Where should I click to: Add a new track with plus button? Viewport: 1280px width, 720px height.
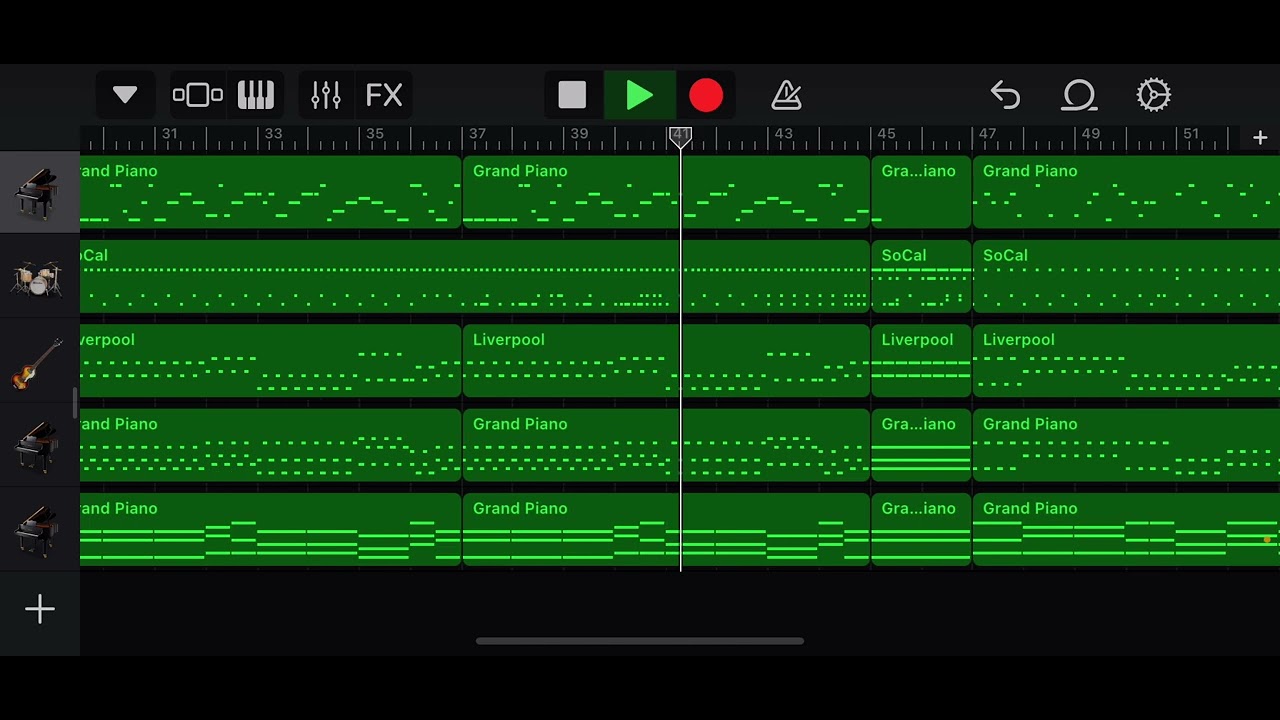click(40, 609)
